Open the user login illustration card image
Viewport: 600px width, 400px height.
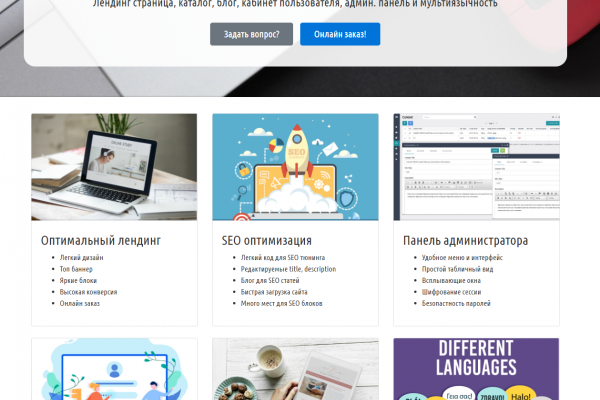pos(114,369)
